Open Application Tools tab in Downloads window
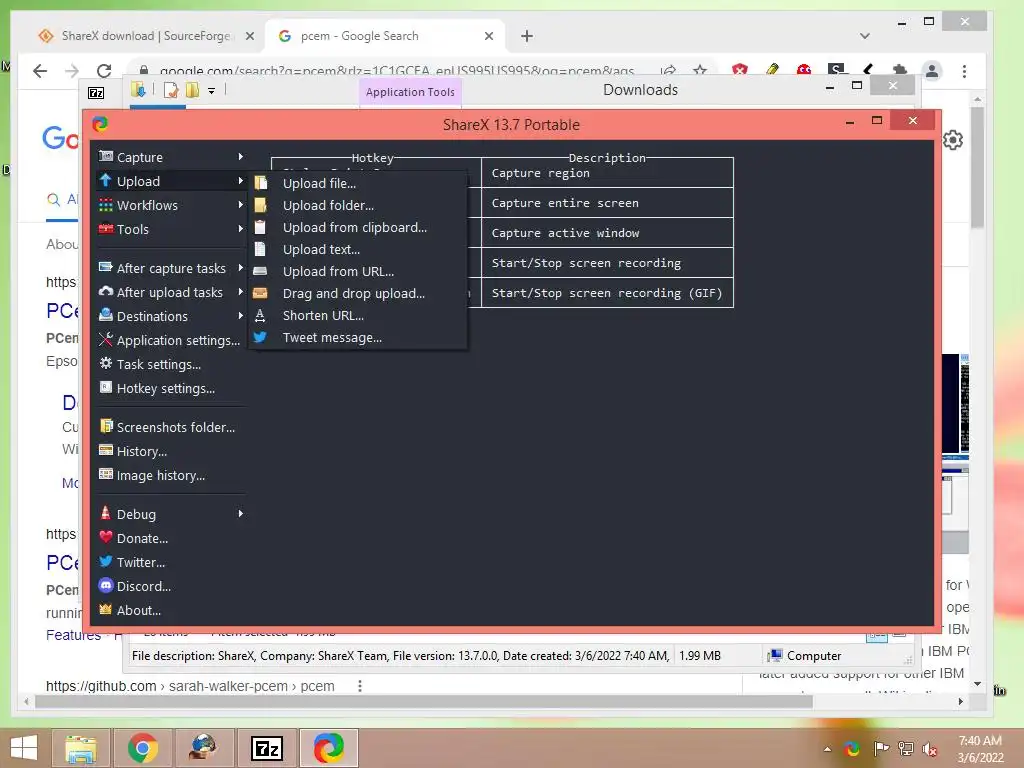Image resolution: width=1024 pixels, height=768 pixels. pyautogui.click(x=410, y=92)
